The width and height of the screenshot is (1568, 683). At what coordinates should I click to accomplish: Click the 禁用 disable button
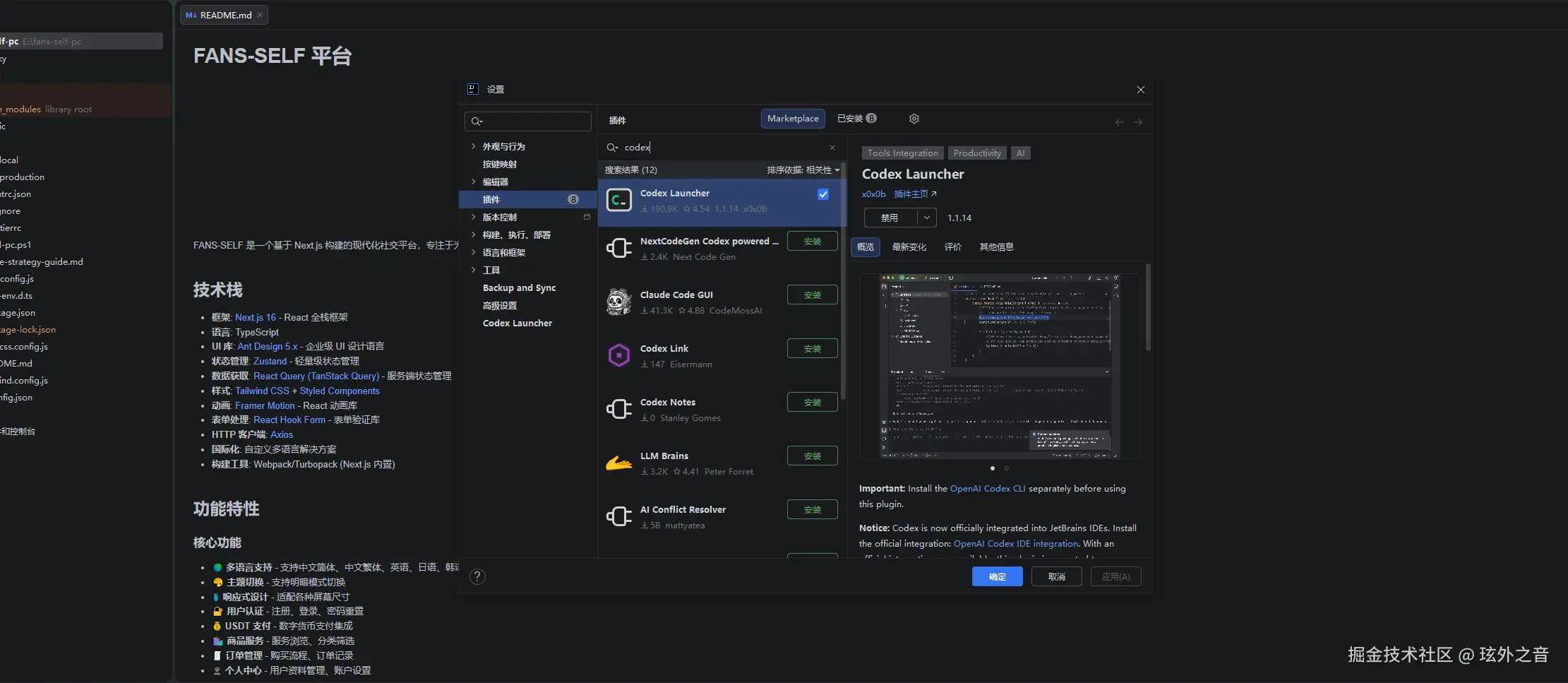[891, 218]
